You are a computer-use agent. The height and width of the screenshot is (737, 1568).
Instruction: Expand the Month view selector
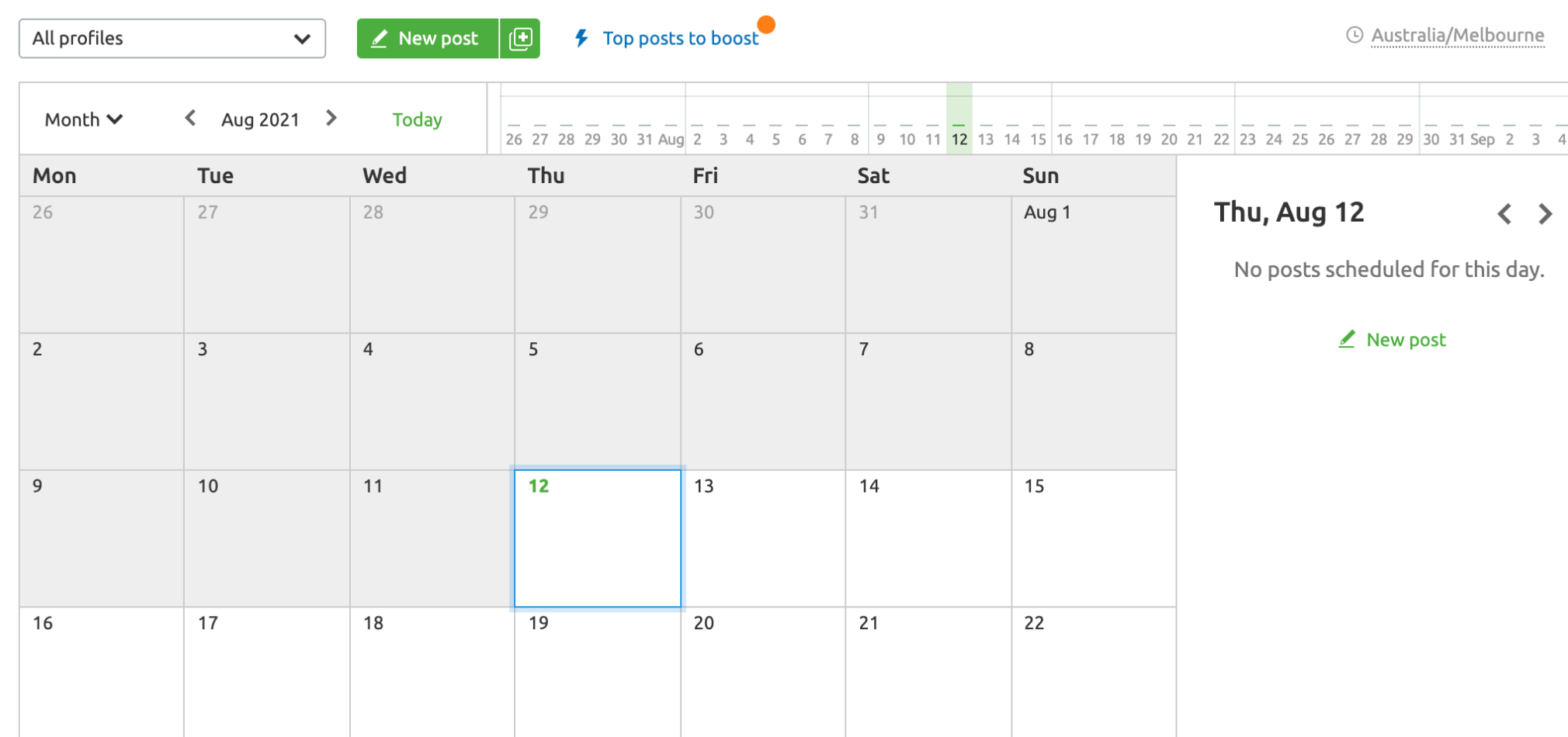tap(84, 119)
